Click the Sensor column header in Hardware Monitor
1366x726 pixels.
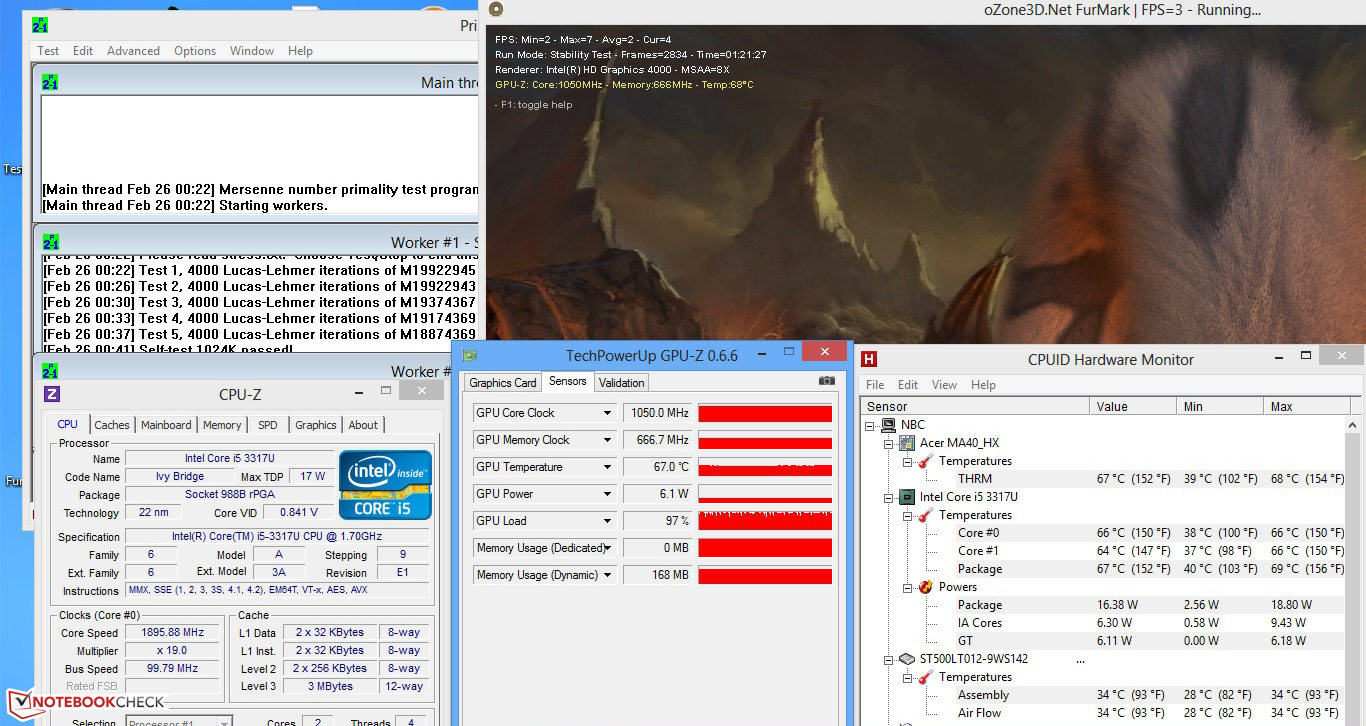coord(975,407)
